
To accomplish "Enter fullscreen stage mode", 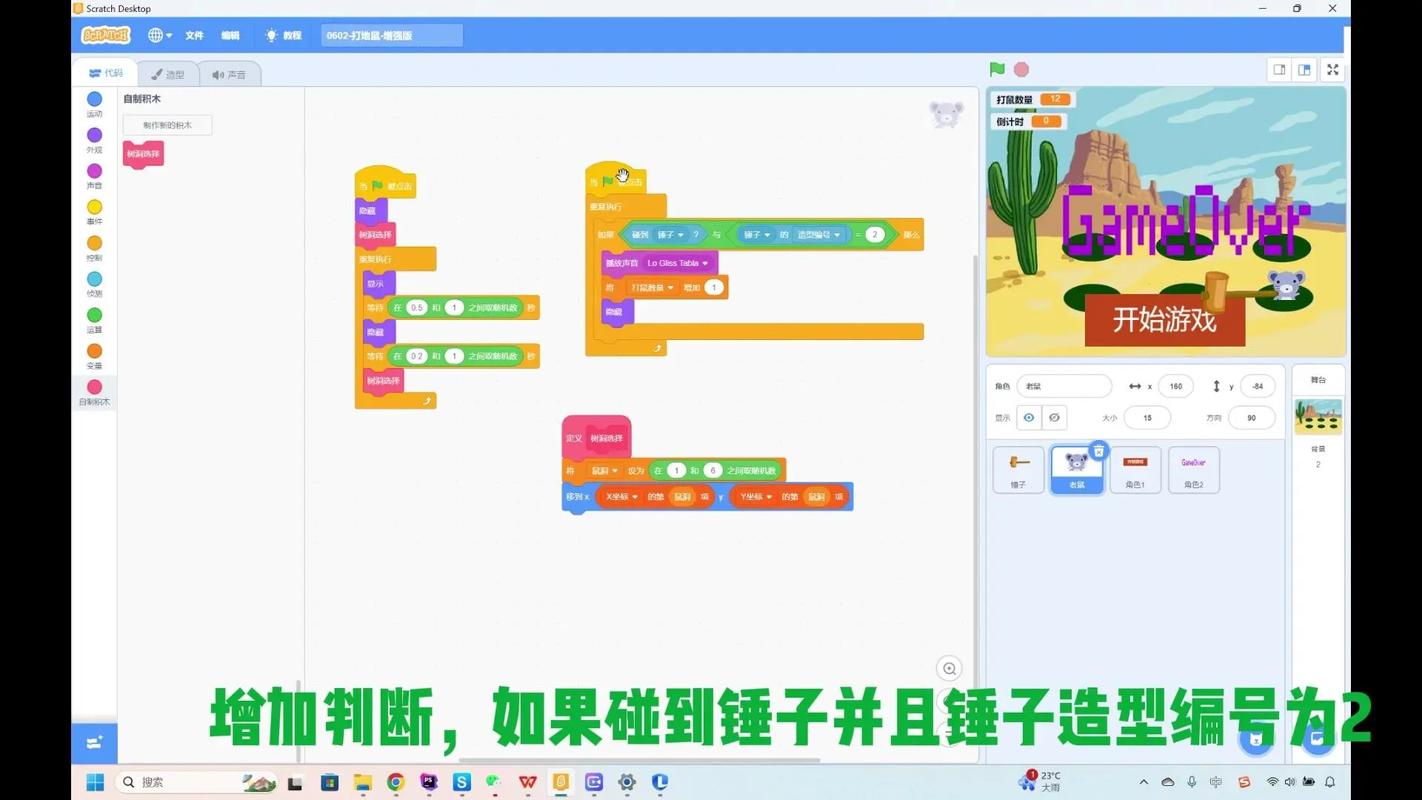I will tap(1333, 69).
